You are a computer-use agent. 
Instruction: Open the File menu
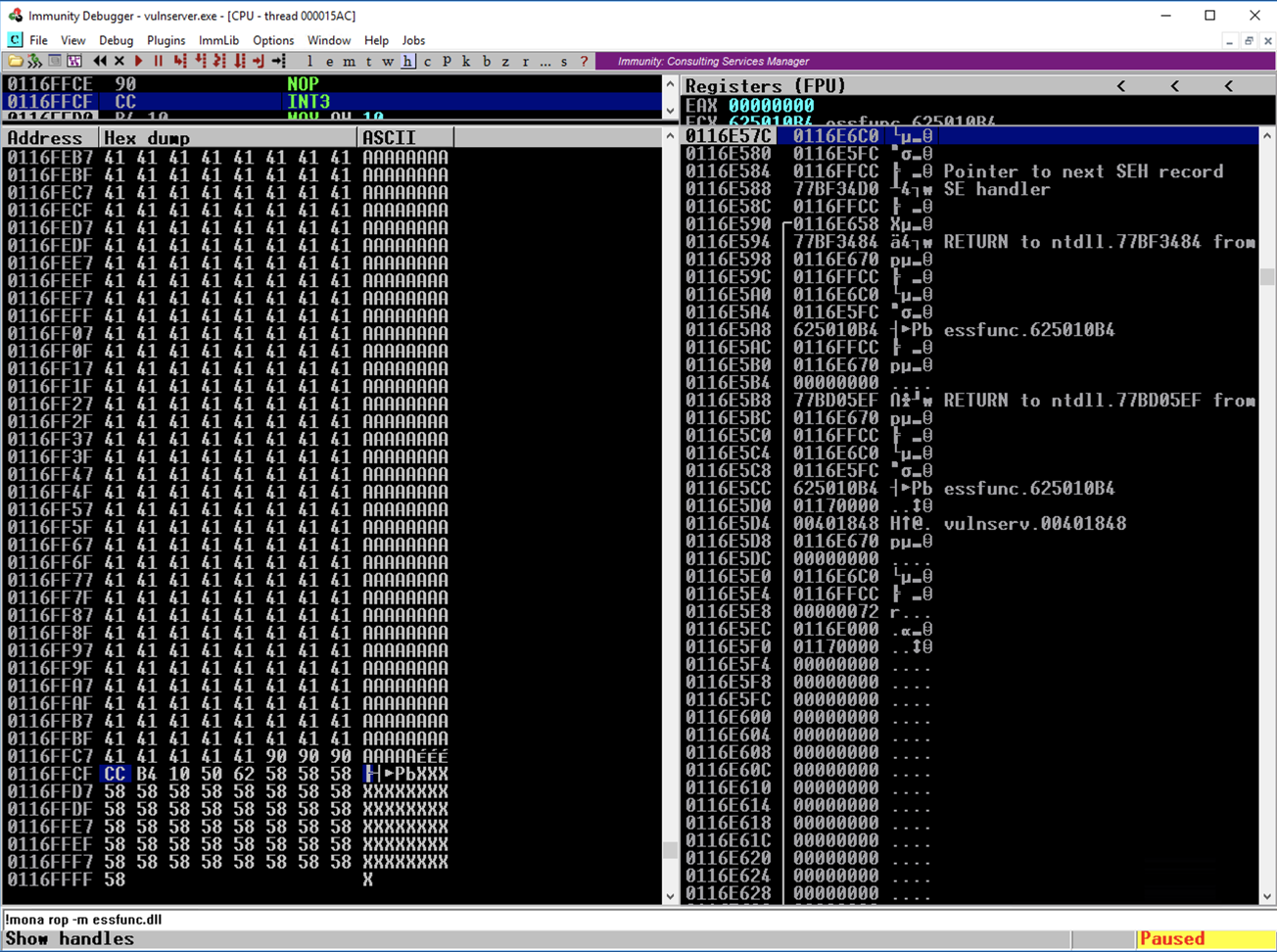tap(38, 40)
